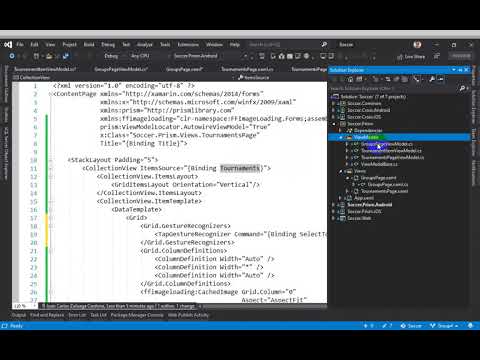This screenshot has width=480, height=360.
Task: Select TournamentsPage.xaml in Solution Explorer
Action: coord(384,191)
